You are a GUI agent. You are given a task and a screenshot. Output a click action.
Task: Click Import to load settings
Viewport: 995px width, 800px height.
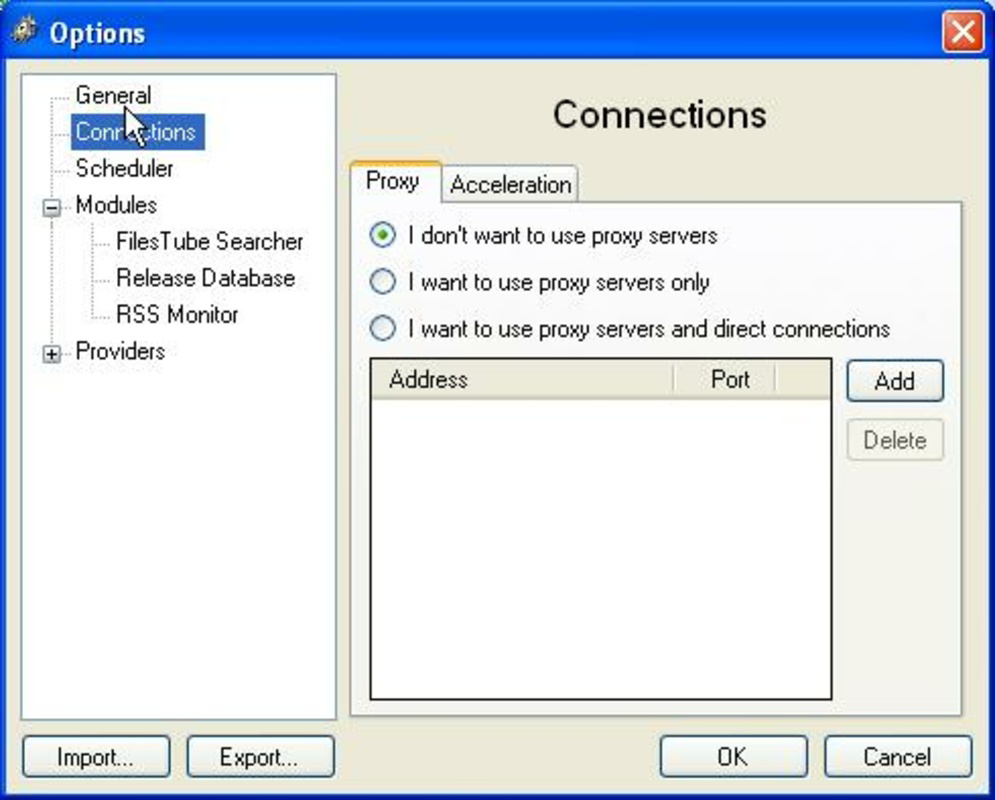95,757
